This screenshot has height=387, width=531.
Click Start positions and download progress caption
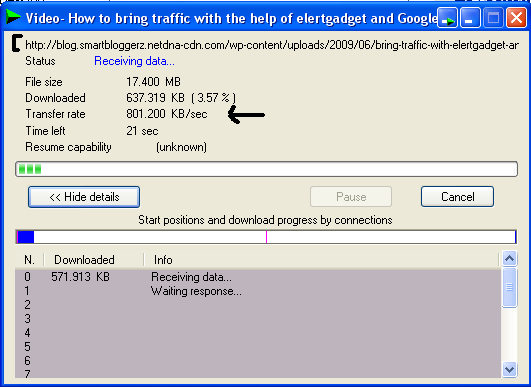coord(265,220)
